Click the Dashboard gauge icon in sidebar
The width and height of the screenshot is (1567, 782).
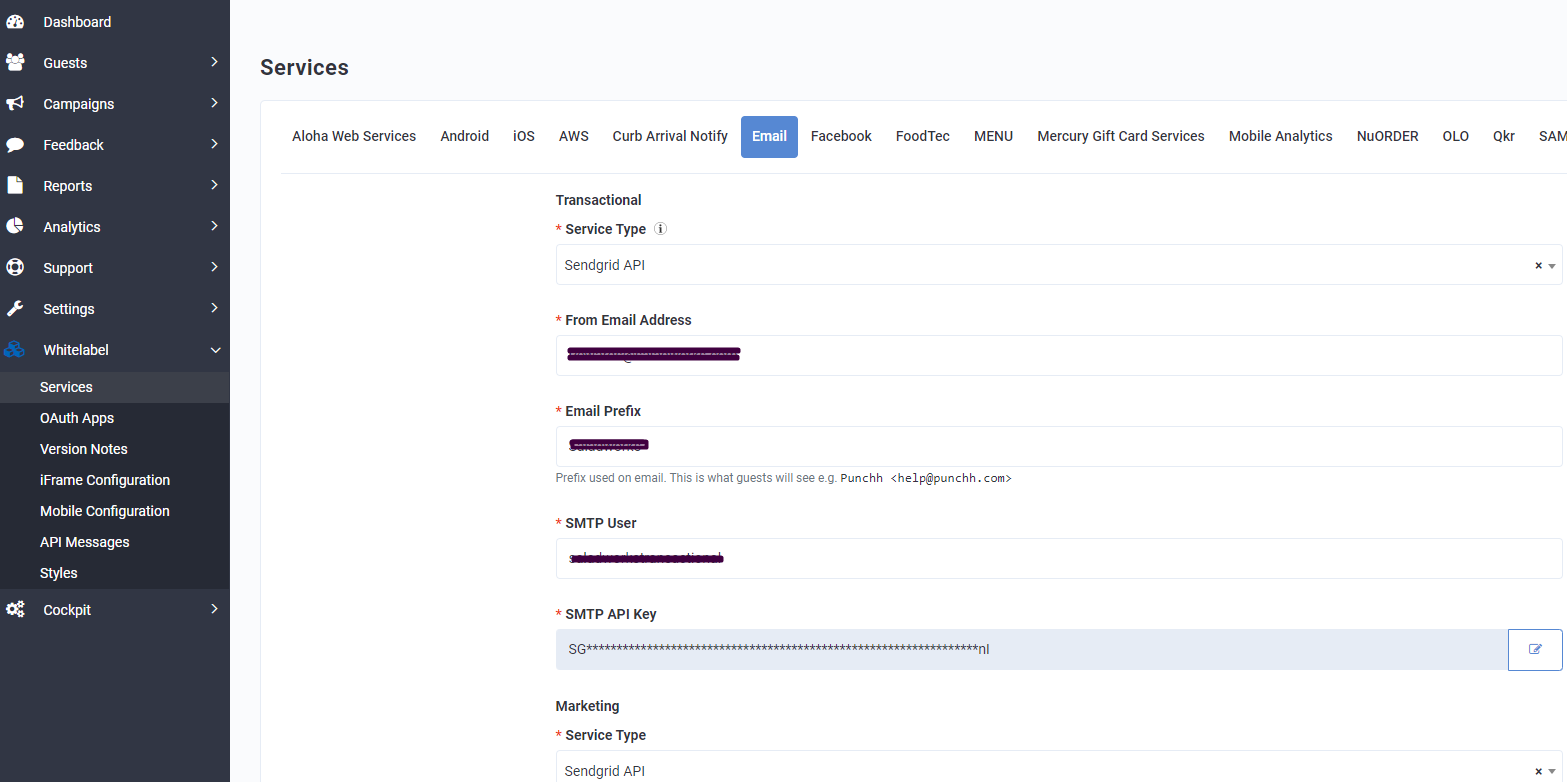click(x=15, y=22)
